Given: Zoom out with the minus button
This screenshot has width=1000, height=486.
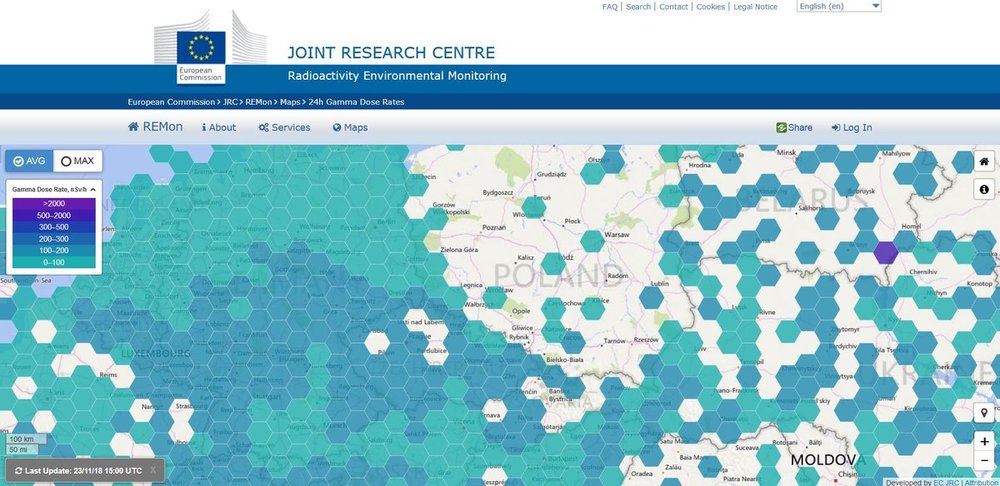Looking at the screenshot, I should (984, 460).
